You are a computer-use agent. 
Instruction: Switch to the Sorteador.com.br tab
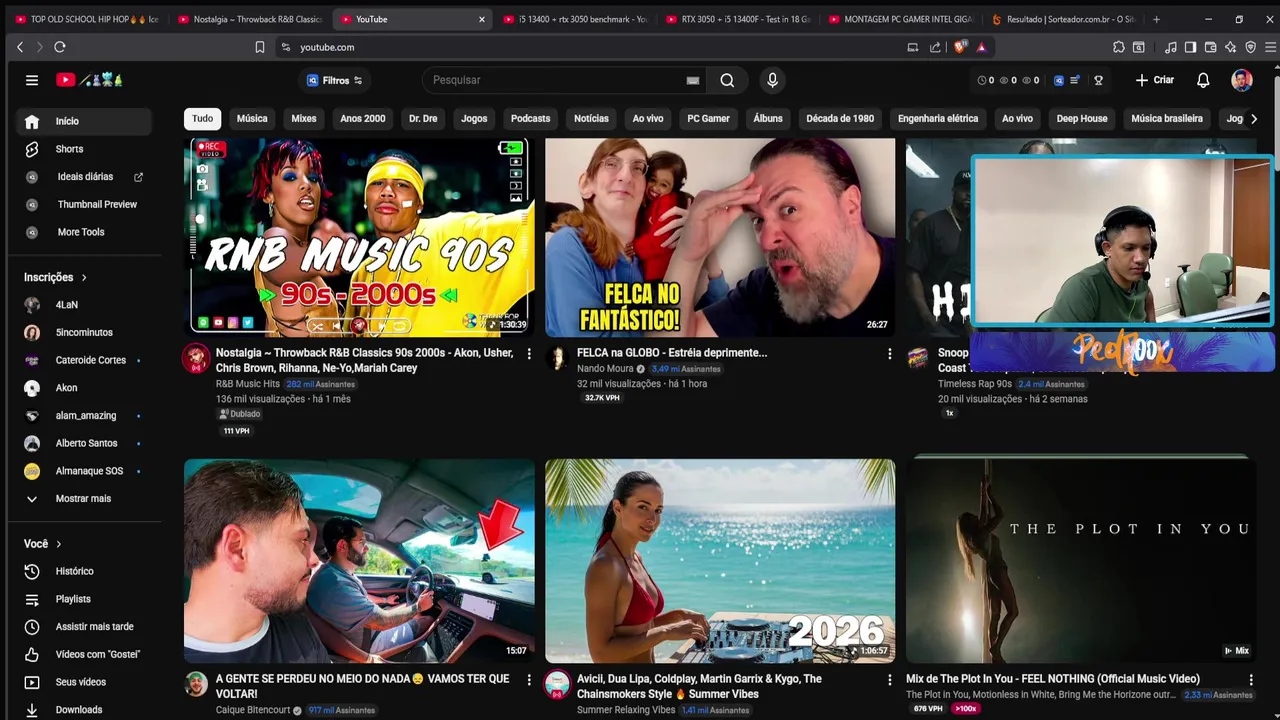1063,19
